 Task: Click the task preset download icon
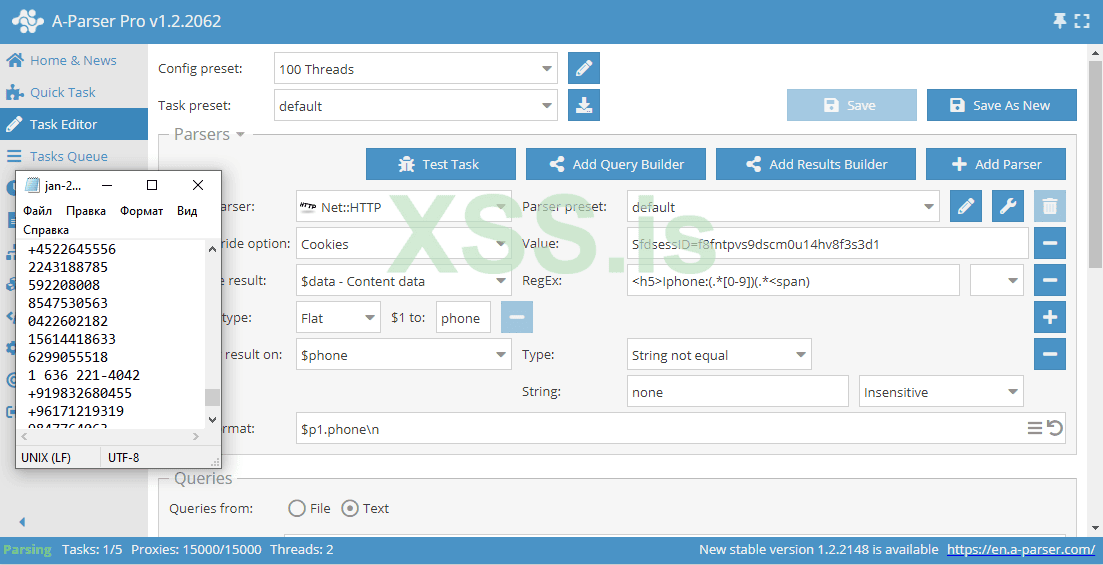584,106
